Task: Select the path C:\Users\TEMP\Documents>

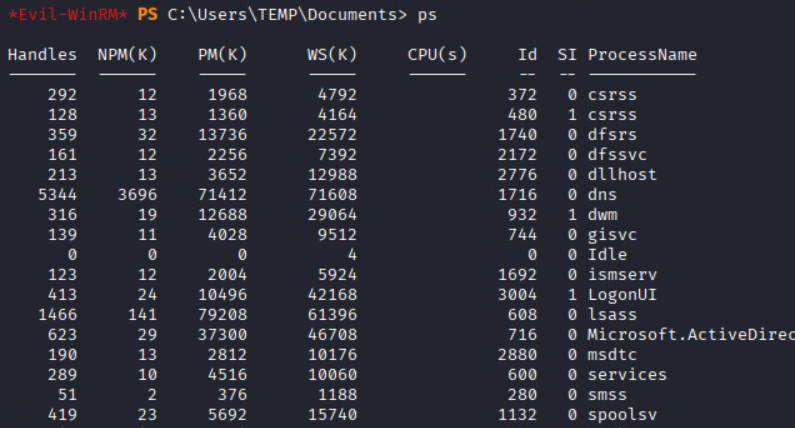Action: point(287,14)
